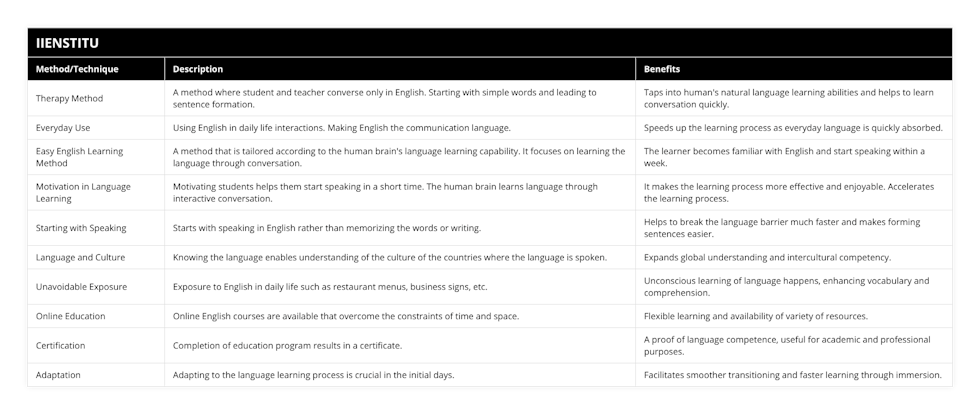Click the intercultural competency benefit text
980x414 pixels.
[x=768, y=257]
